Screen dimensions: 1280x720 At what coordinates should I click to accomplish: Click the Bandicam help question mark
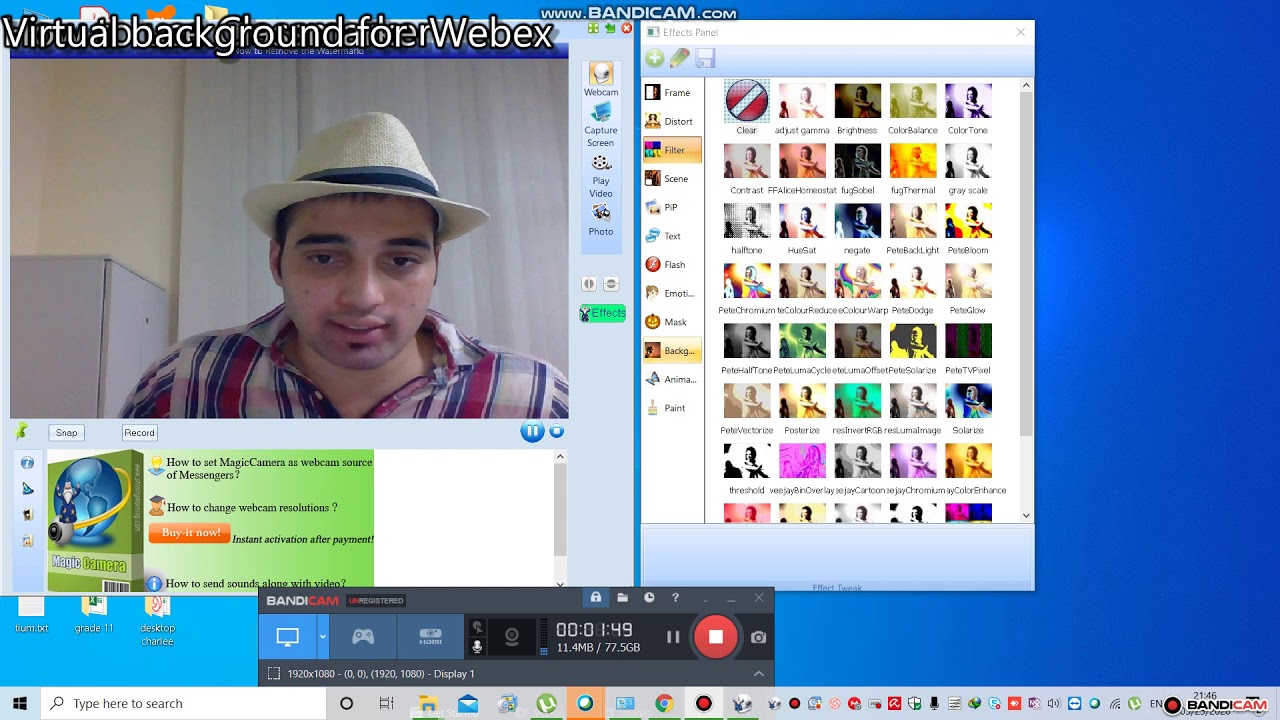(x=675, y=598)
